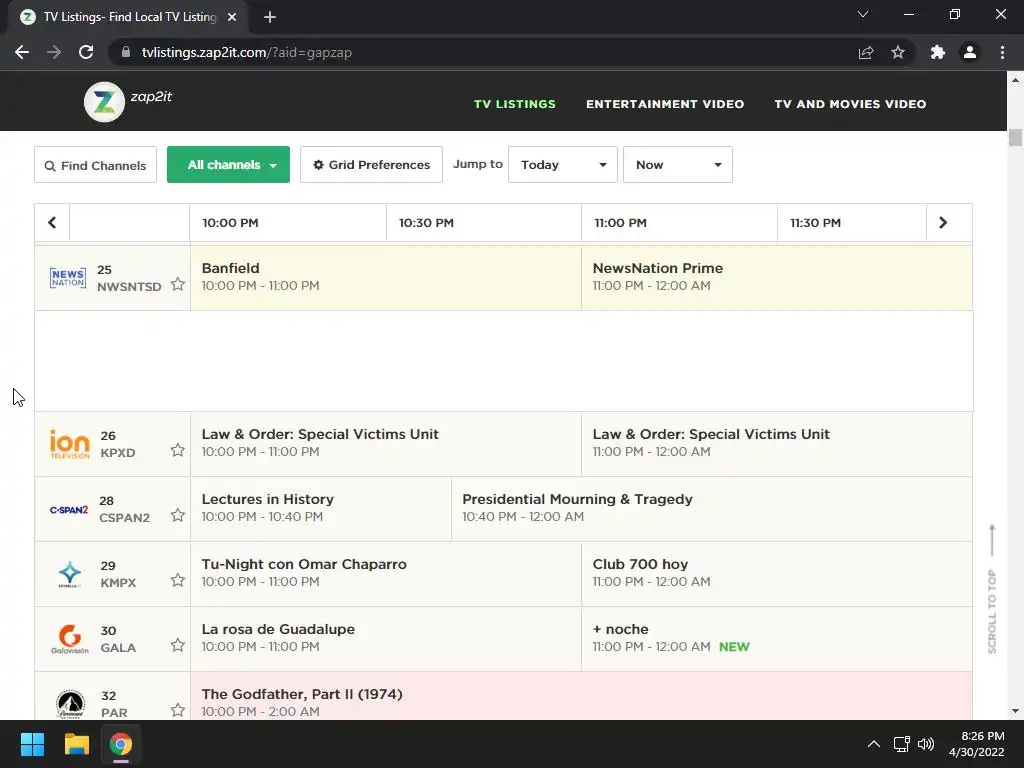Viewport: 1024px width, 768px height.
Task: Open a new browser tab
Action: 270,17
